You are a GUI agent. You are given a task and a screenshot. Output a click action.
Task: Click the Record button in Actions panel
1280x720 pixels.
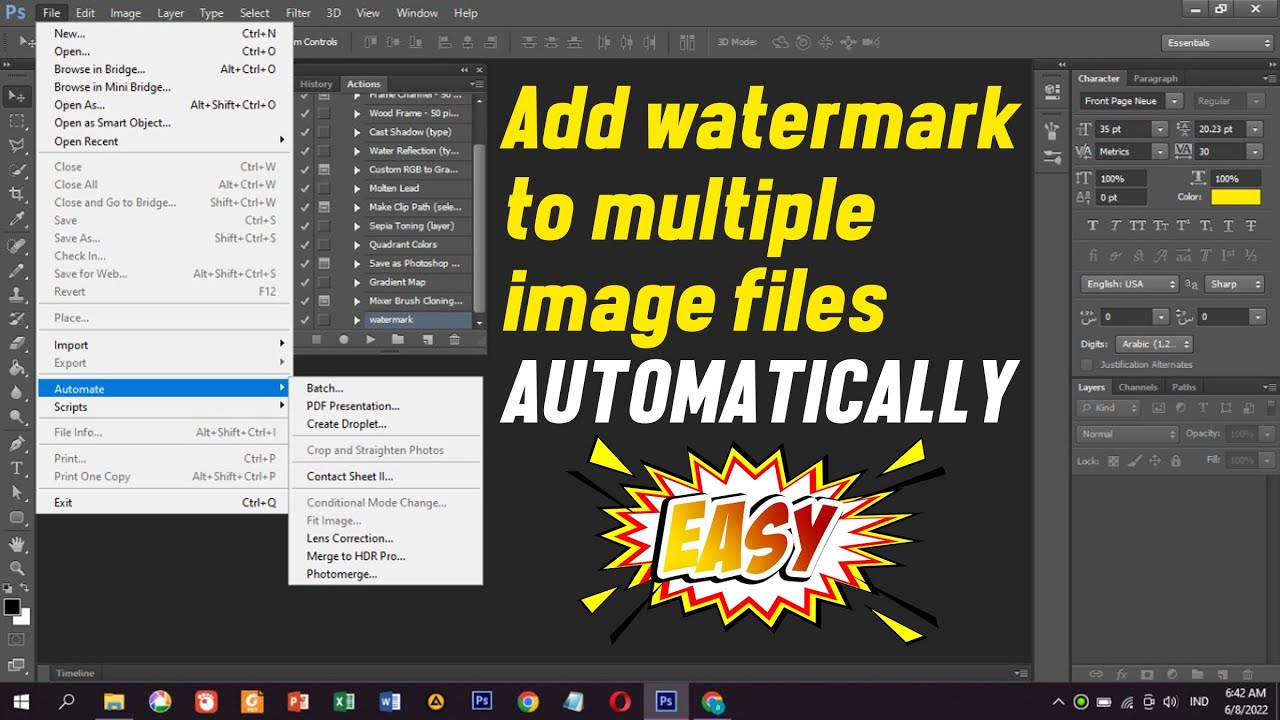pos(344,340)
